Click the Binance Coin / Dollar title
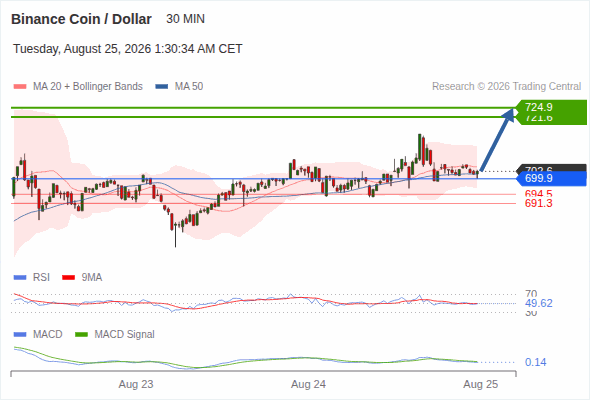This screenshot has width=590, height=400. [81, 19]
